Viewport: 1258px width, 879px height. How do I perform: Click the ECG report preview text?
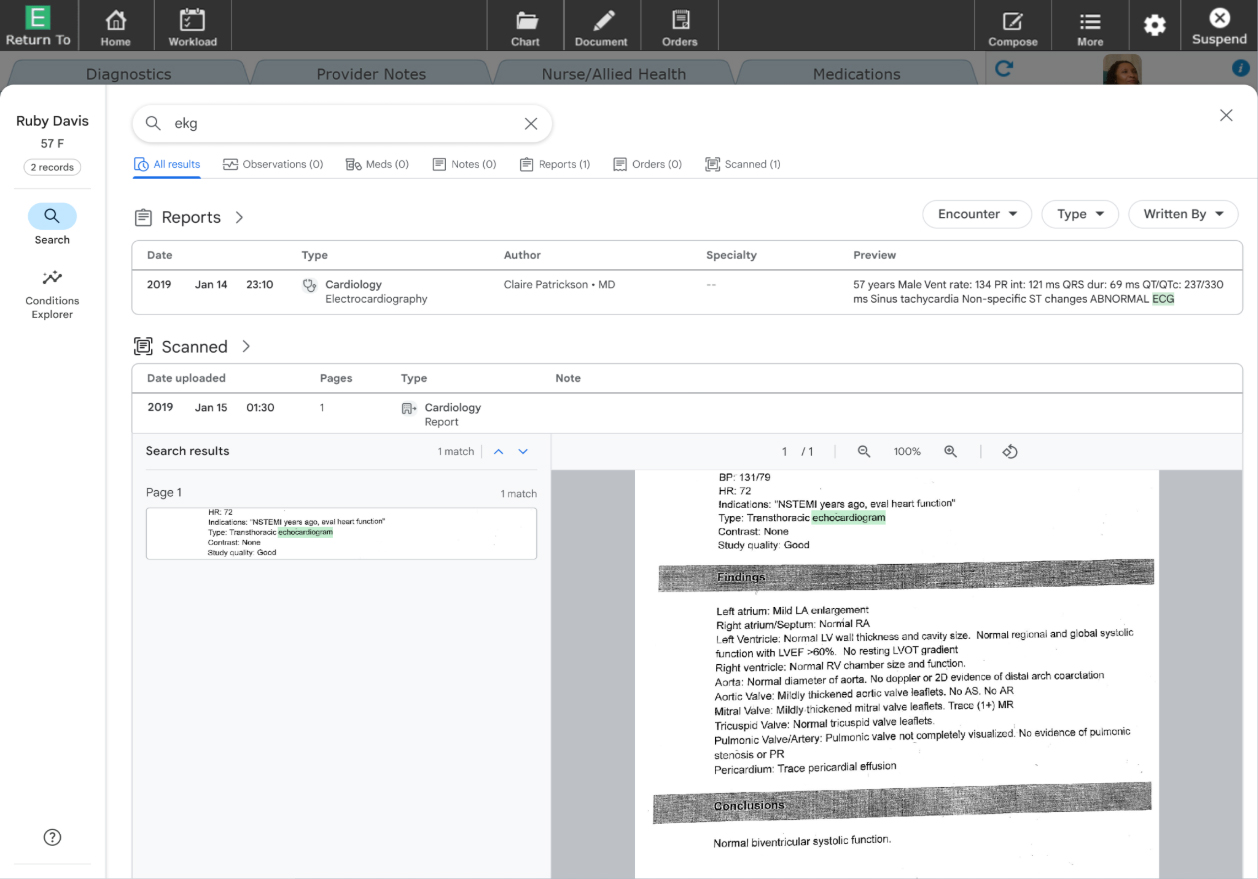point(1038,292)
